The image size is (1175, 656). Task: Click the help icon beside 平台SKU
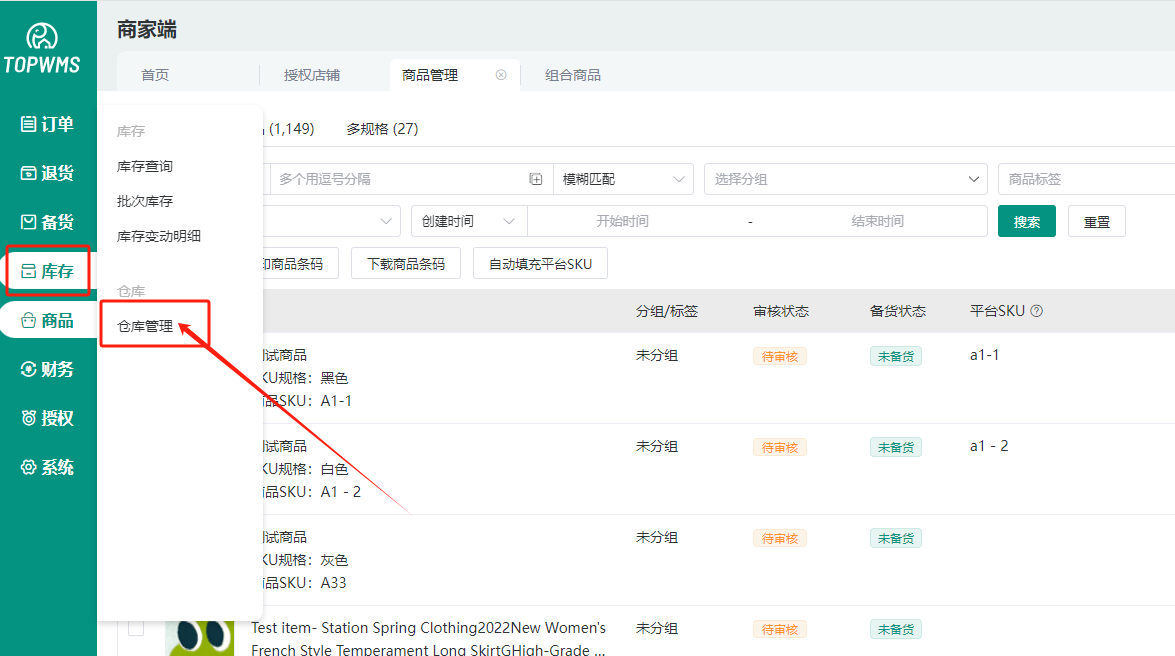coord(1036,311)
